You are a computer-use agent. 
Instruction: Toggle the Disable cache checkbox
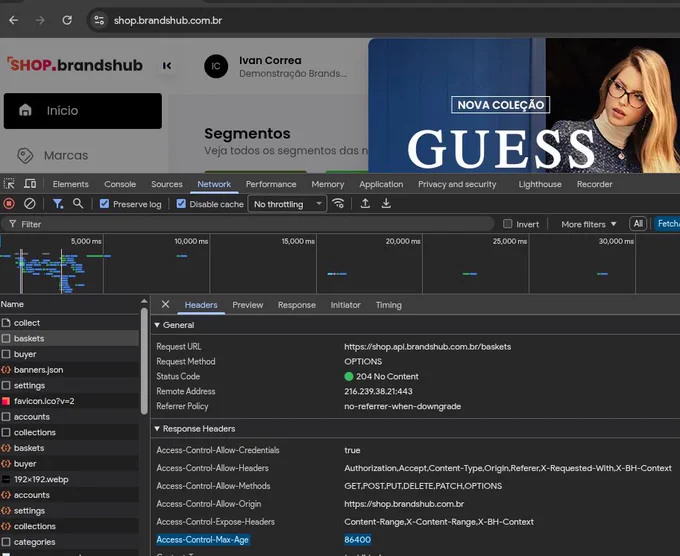[181, 203]
